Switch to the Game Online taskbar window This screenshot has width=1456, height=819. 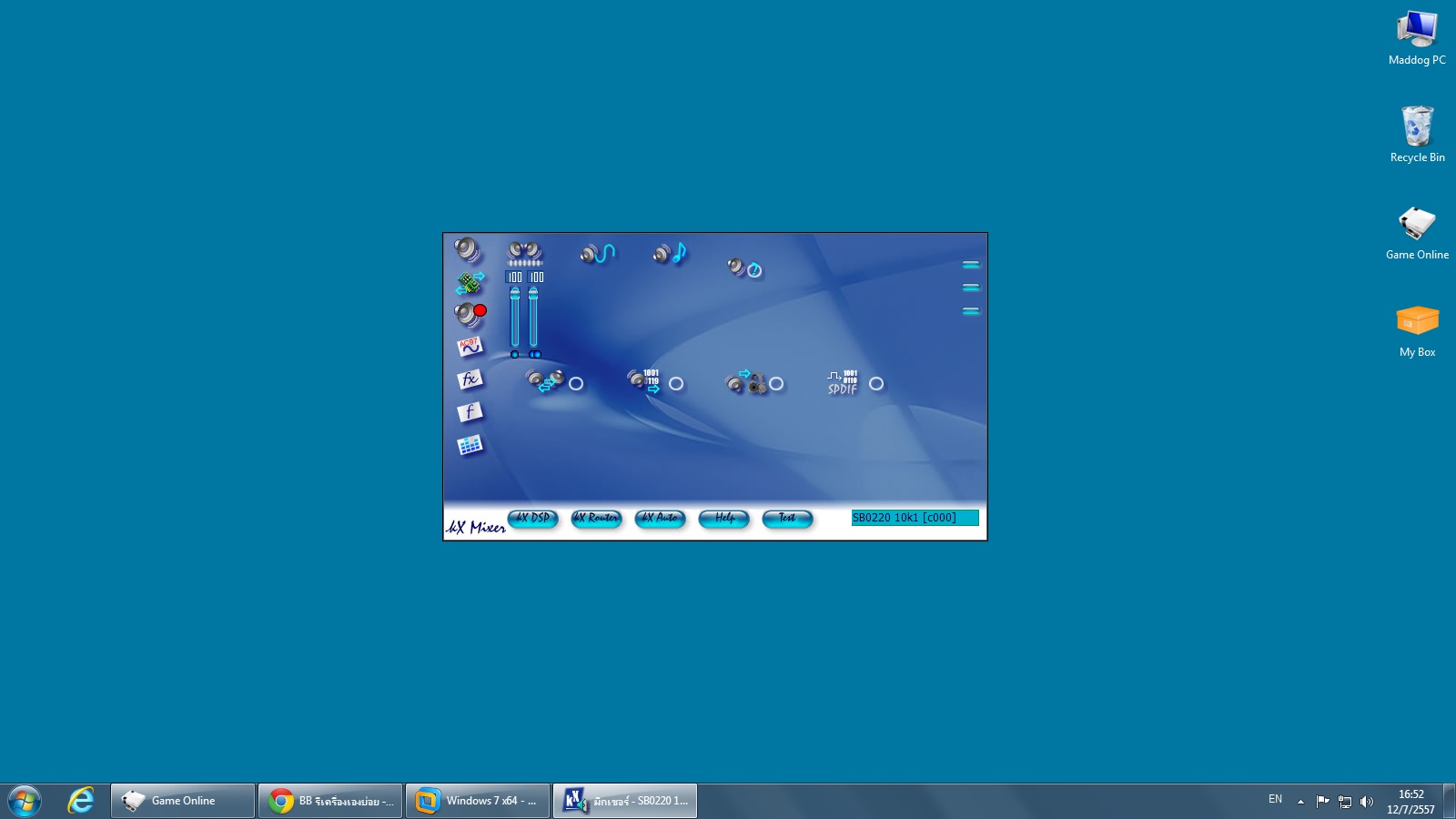coord(183,801)
